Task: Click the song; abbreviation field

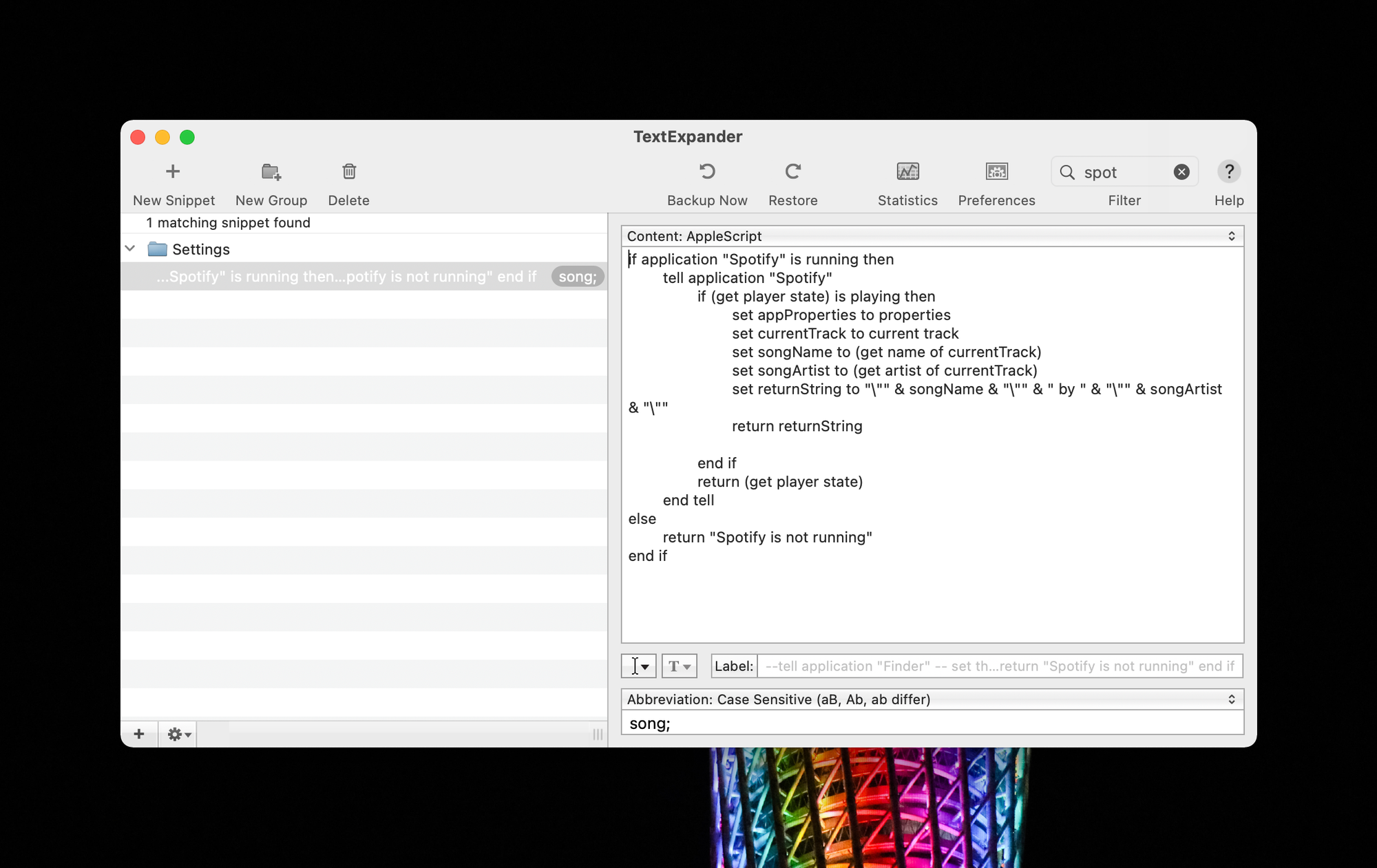Action: (x=932, y=723)
